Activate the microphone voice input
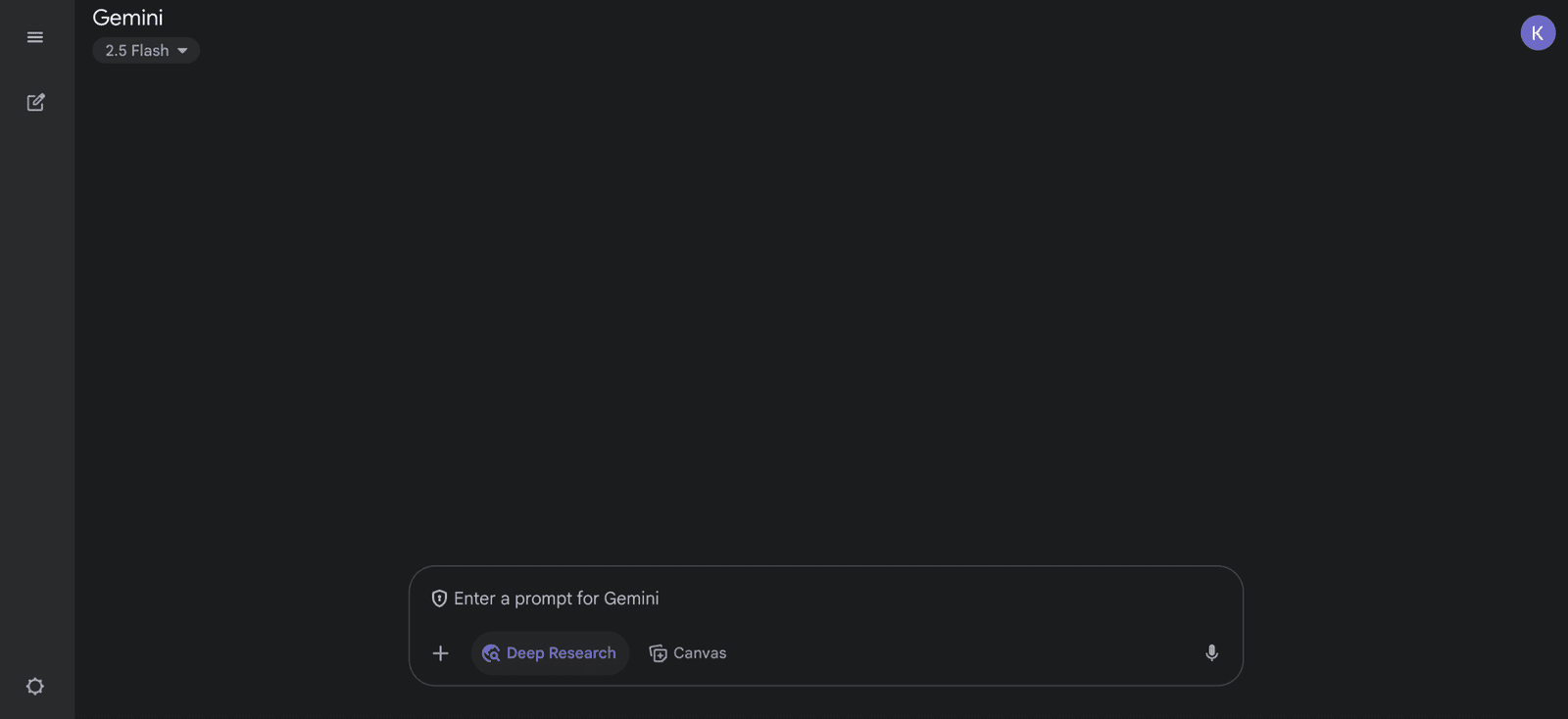 (x=1211, y=652)
